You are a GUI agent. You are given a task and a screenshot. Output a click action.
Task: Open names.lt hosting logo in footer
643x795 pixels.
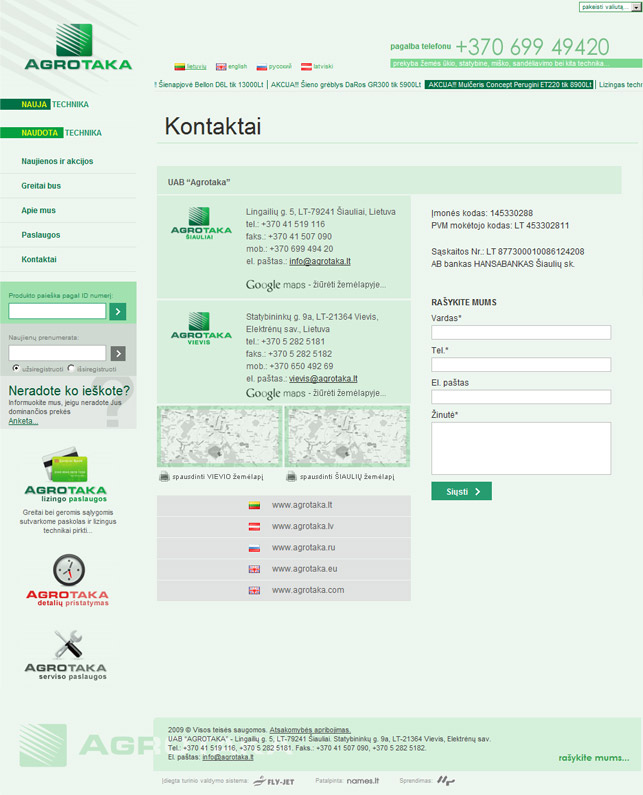(363, 781)
